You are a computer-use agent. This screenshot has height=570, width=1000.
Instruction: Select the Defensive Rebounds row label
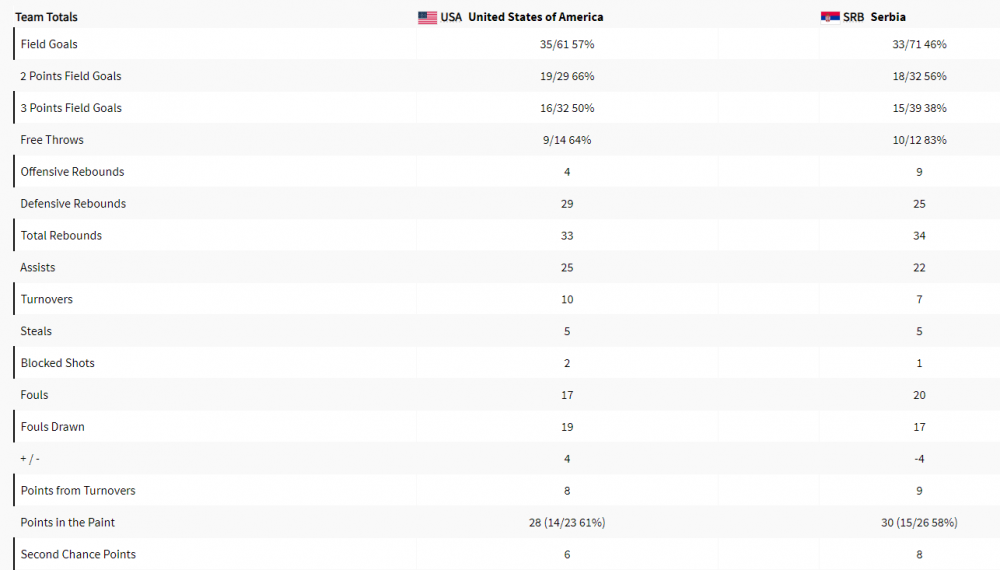[73, 204]
